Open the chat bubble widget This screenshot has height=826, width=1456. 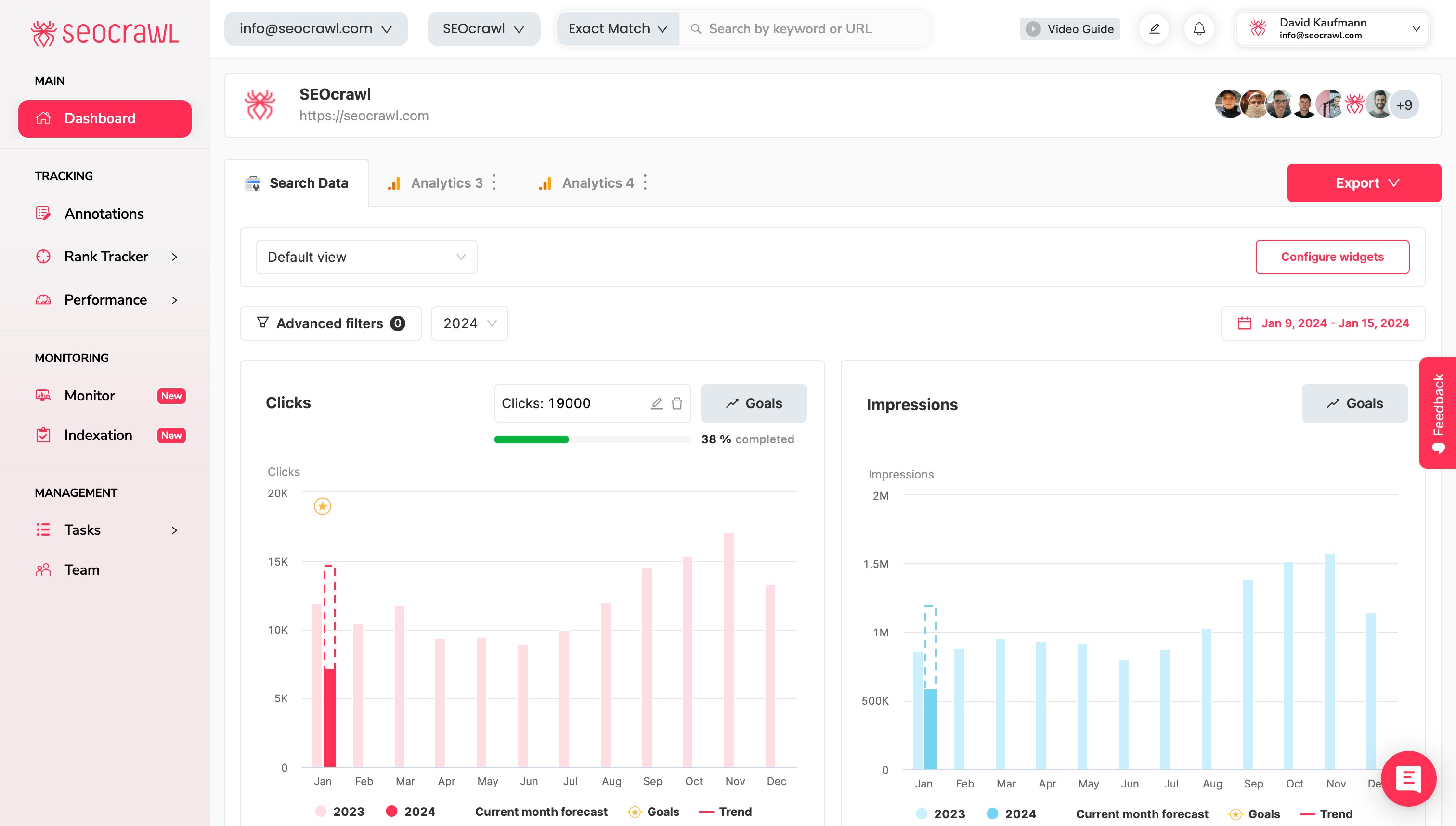point(1408,778)
